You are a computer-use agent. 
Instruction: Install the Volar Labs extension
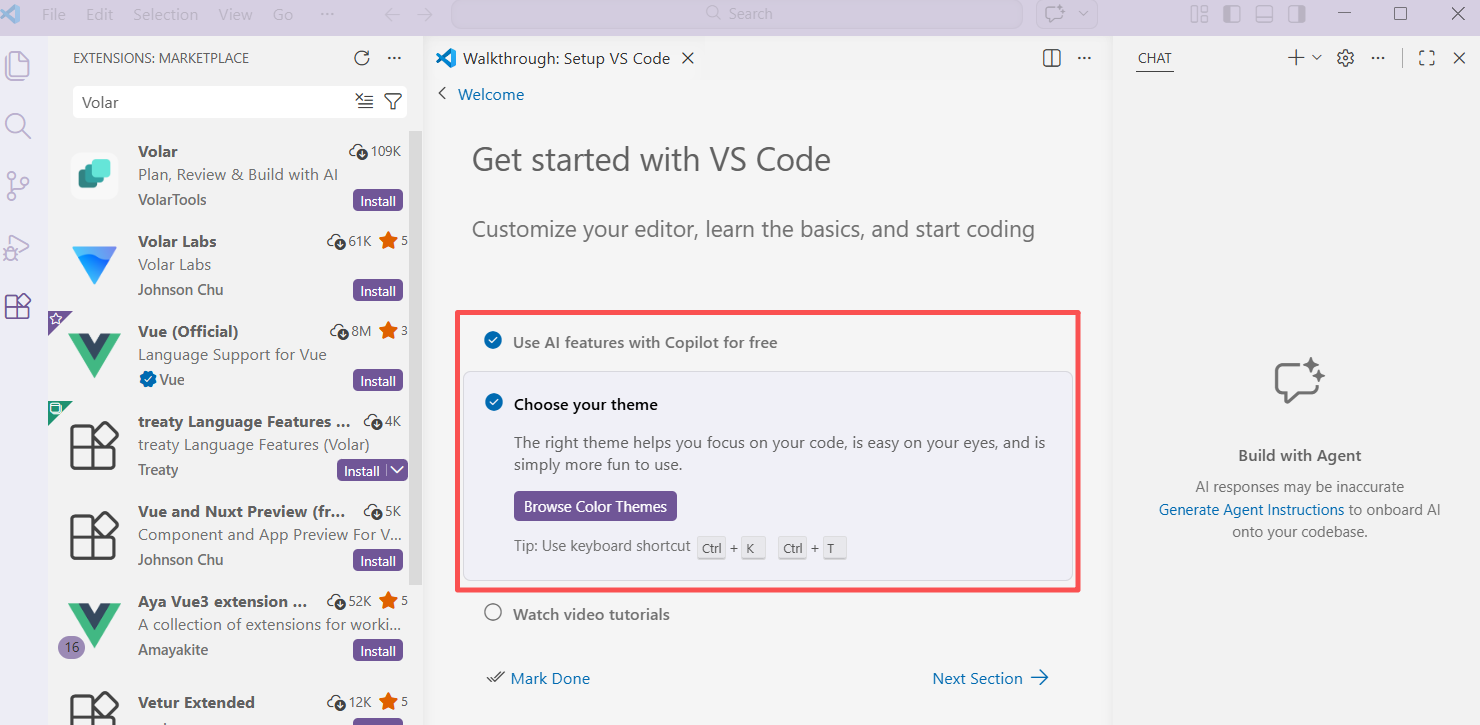pyautogui.click(x=378, y=291)
